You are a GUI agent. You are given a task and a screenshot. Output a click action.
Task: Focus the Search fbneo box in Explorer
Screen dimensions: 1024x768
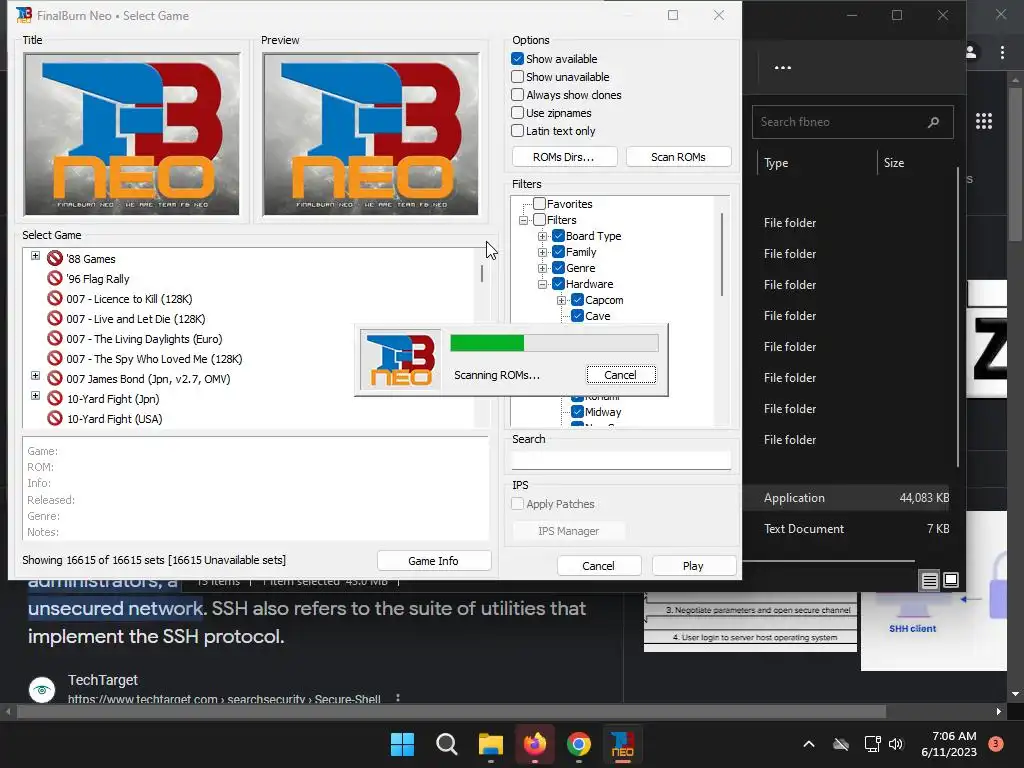tap(852, 122)
